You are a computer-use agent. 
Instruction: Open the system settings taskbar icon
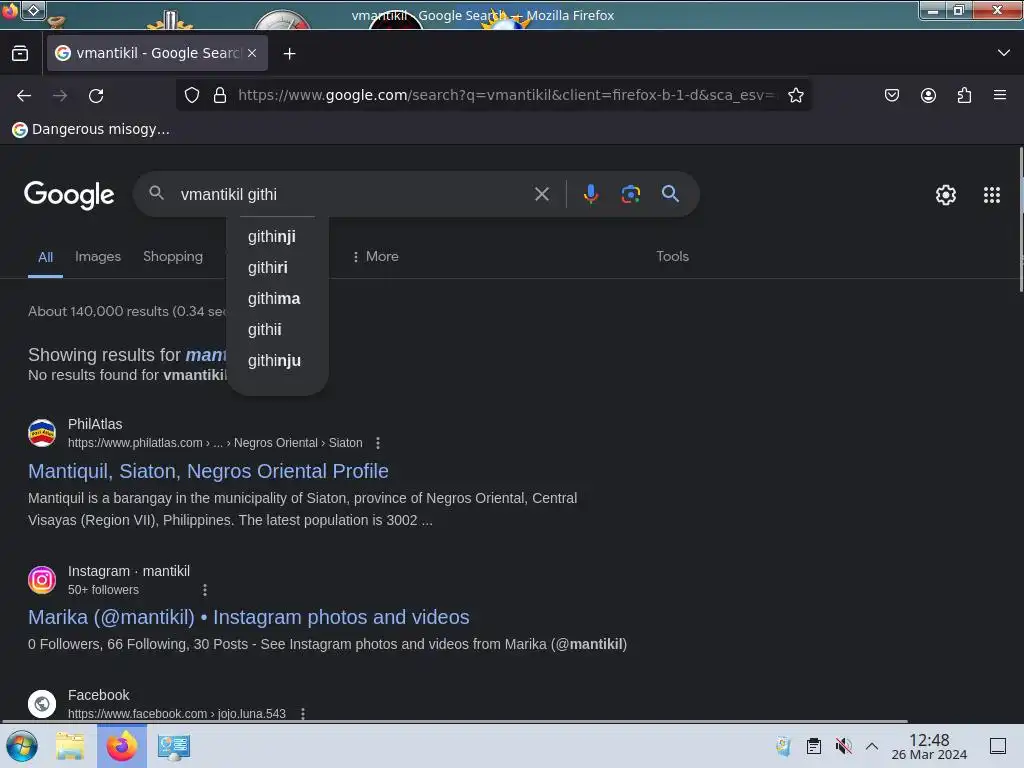(174, 746)
